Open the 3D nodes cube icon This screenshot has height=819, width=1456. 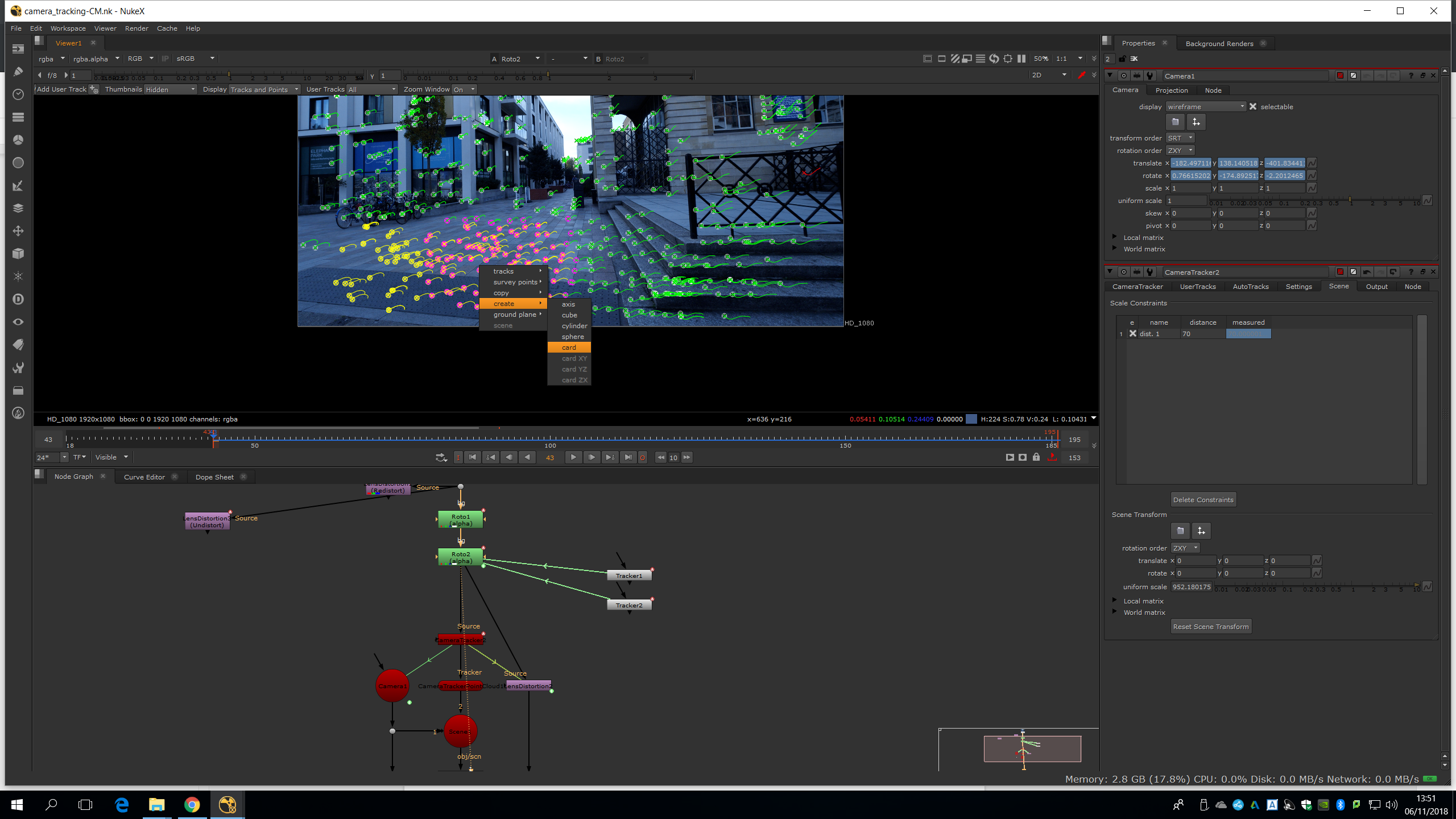click(x=18, y=254)
